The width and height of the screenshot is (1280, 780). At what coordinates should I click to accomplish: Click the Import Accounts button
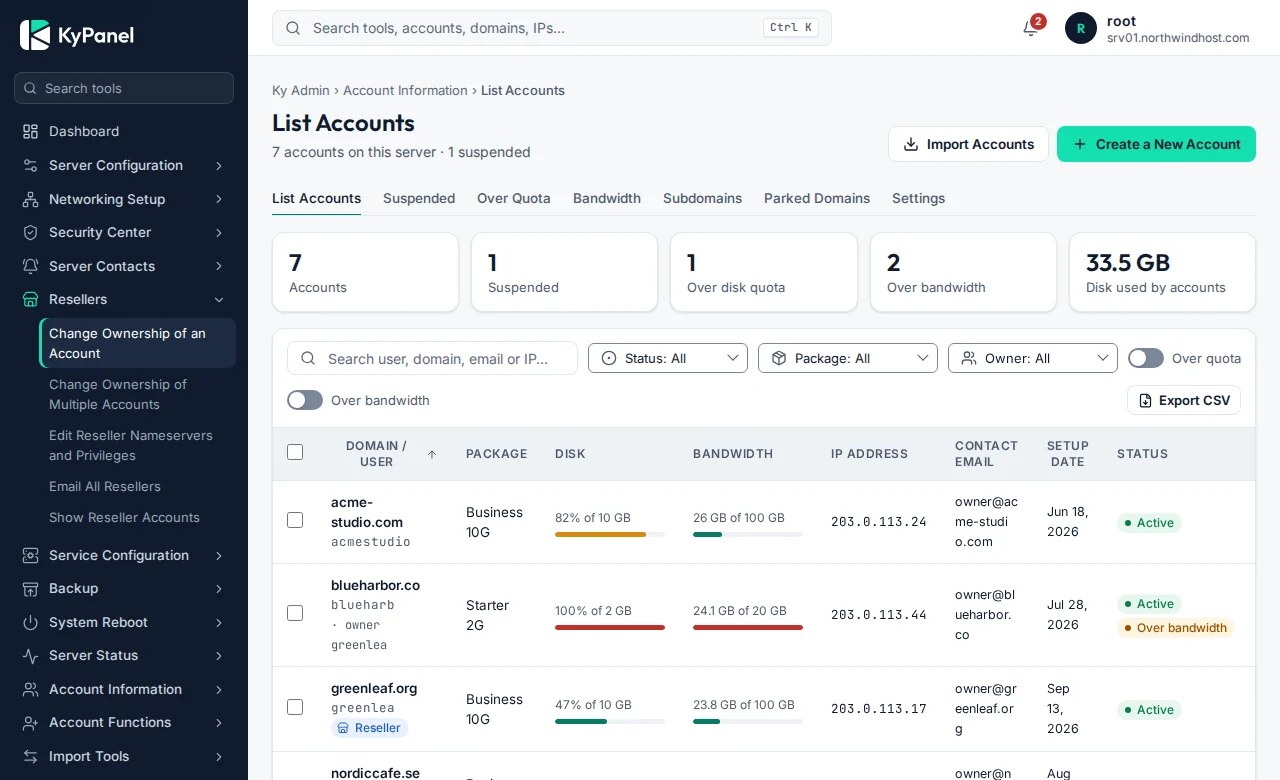pos(968,144)
